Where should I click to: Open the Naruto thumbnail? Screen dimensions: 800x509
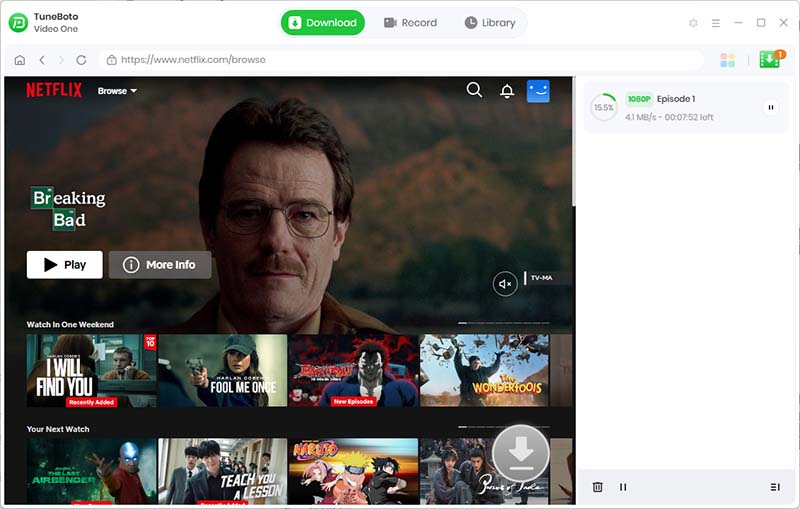coord(354,471)
